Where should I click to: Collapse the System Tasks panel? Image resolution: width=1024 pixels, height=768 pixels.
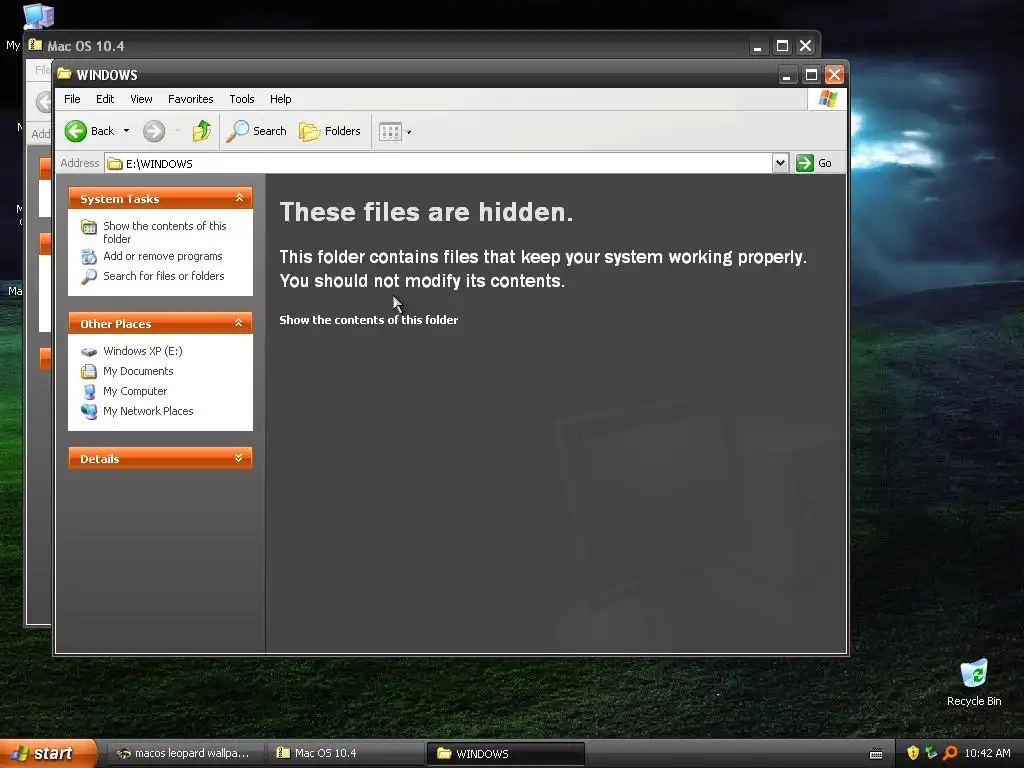[239, 198]
